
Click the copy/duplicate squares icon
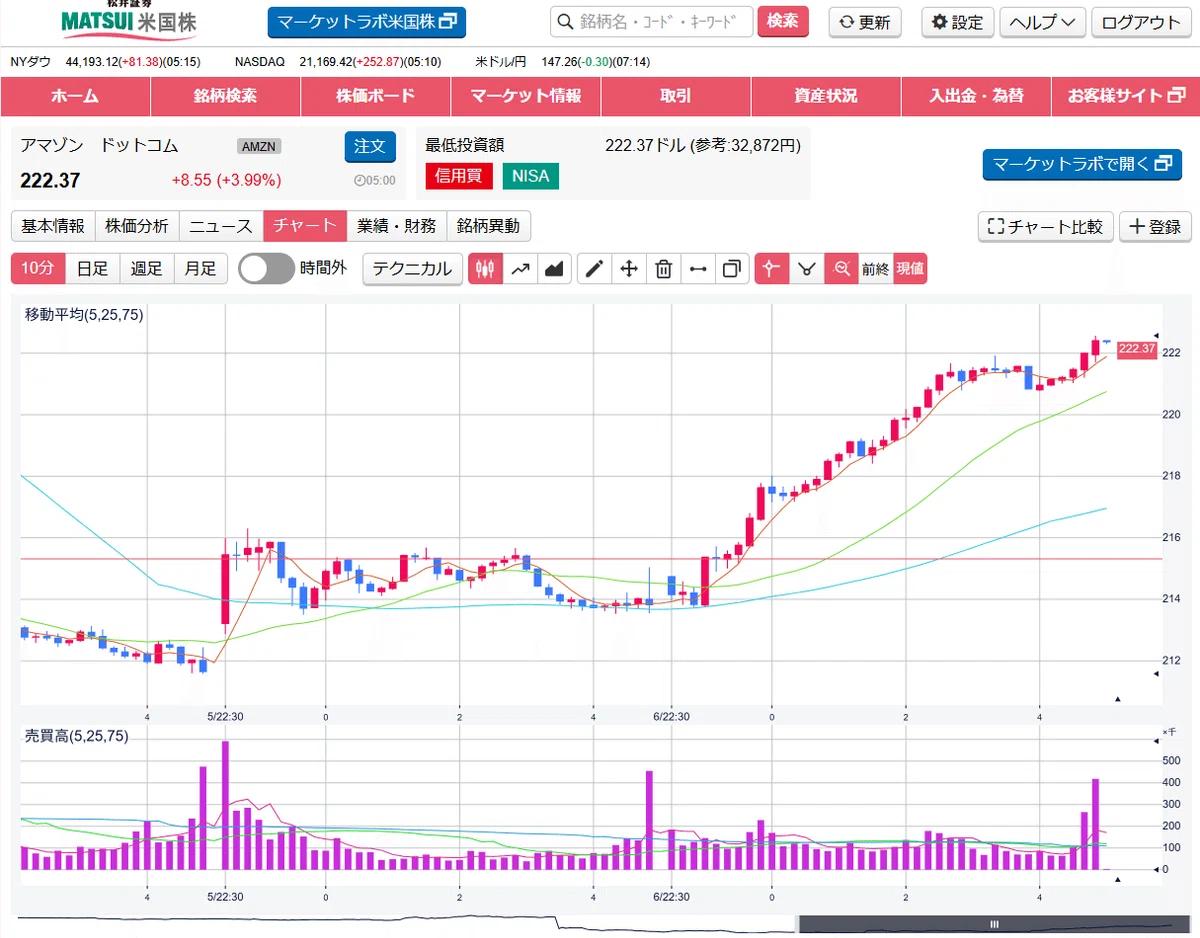click(x=732, y=269)
